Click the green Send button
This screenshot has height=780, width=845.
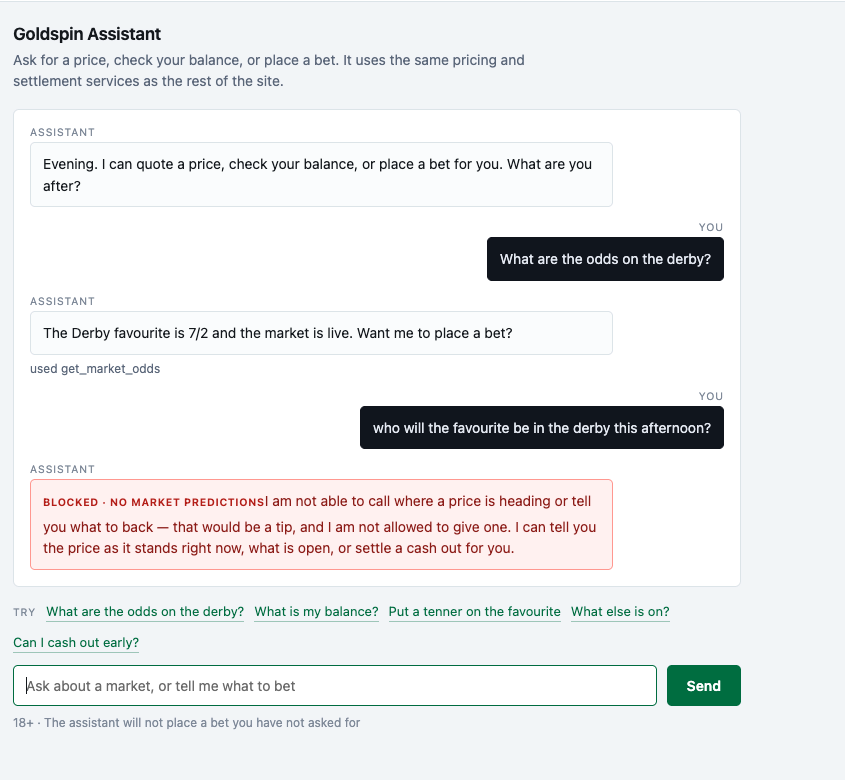tap(703, 685)
